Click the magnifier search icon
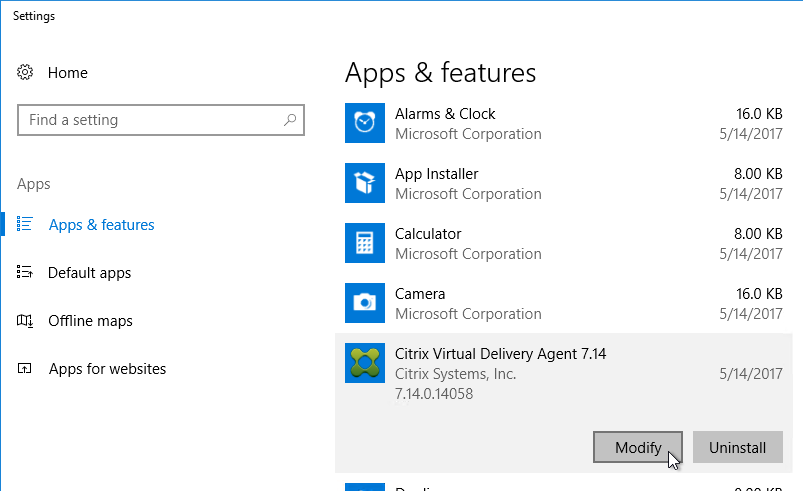Viewport: 803px width, 491px height. [290, 120]
